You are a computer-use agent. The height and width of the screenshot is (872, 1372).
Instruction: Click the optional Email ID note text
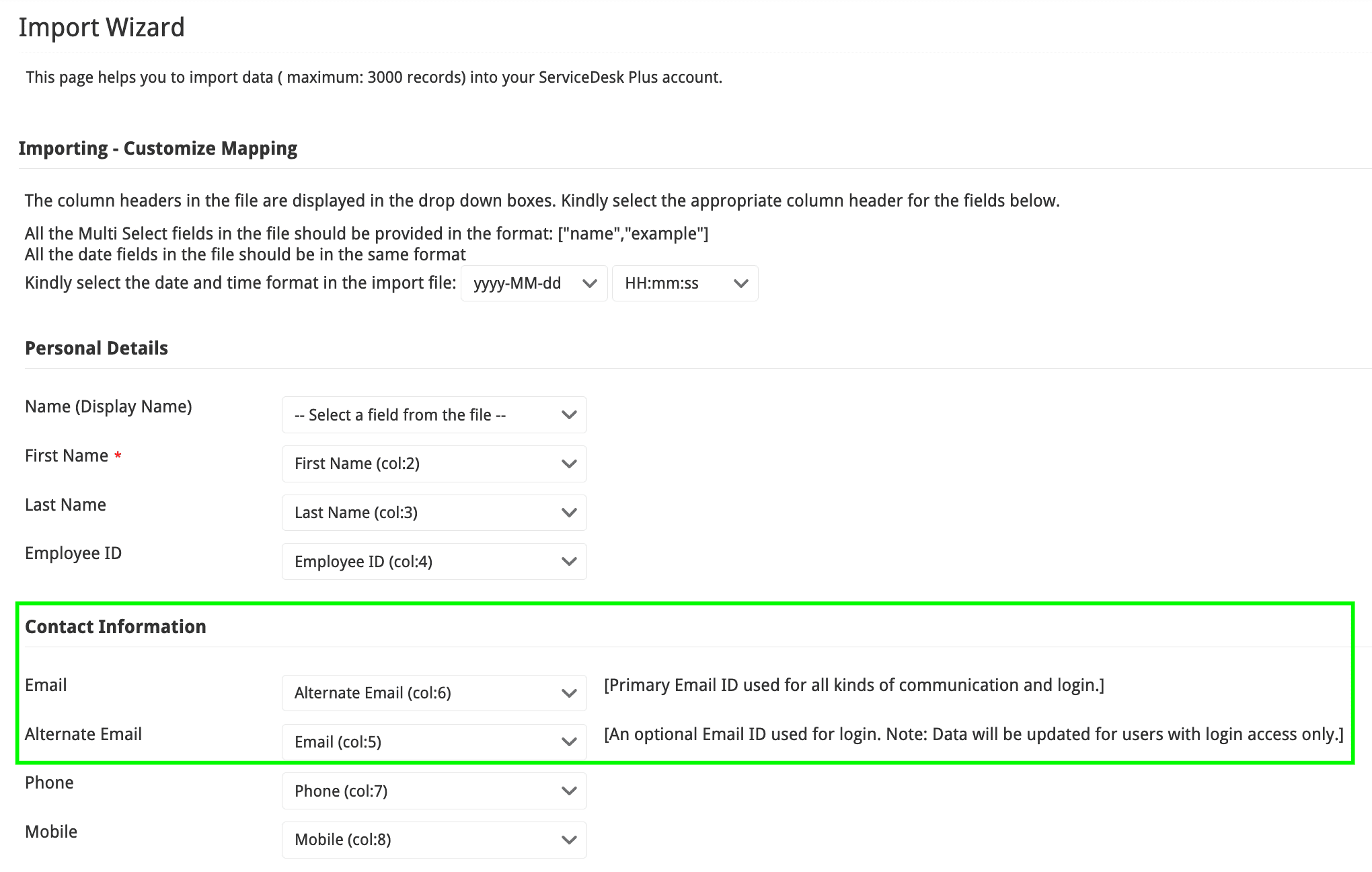tap(973, 734)
